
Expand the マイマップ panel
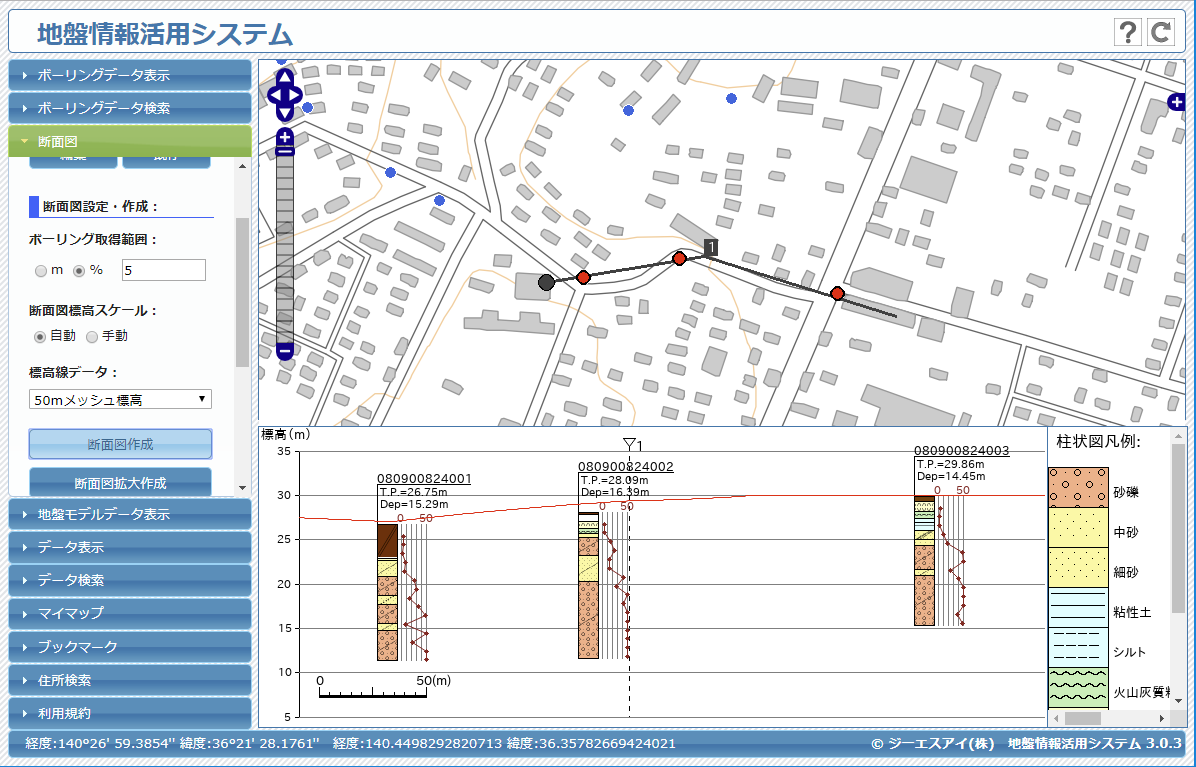130,613
